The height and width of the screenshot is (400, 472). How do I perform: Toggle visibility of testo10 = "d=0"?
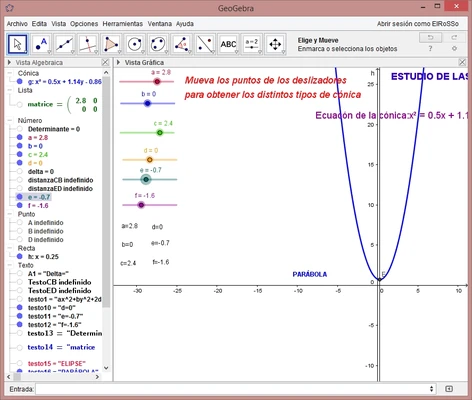coord(19,307)
